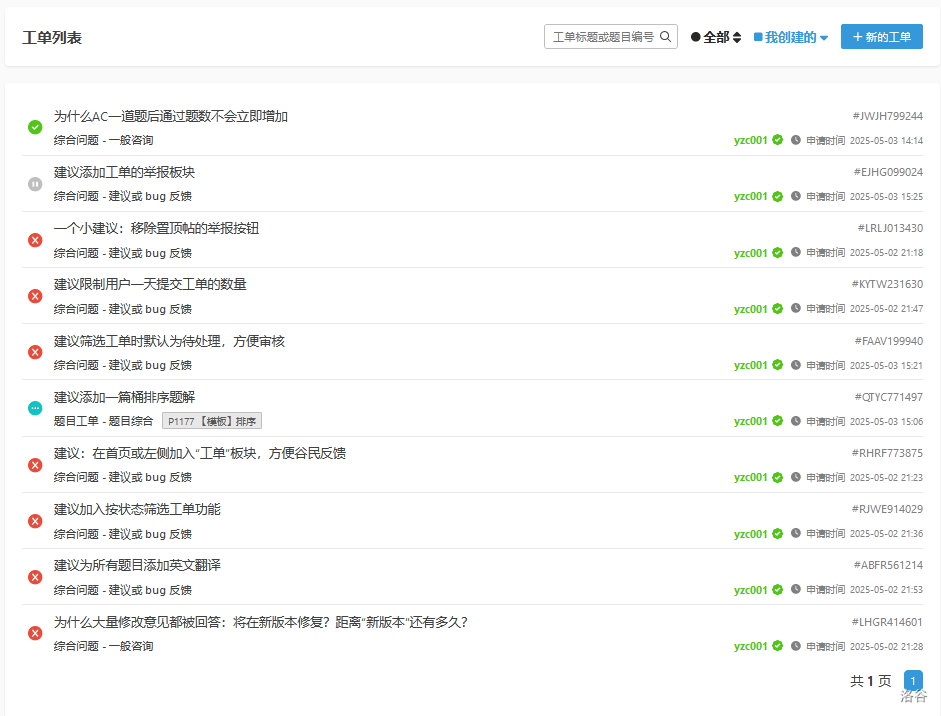The width and height of the screenshot is (941, 716).
Task: Create a ticket with 新的工单 button
Action: point(881,37)
